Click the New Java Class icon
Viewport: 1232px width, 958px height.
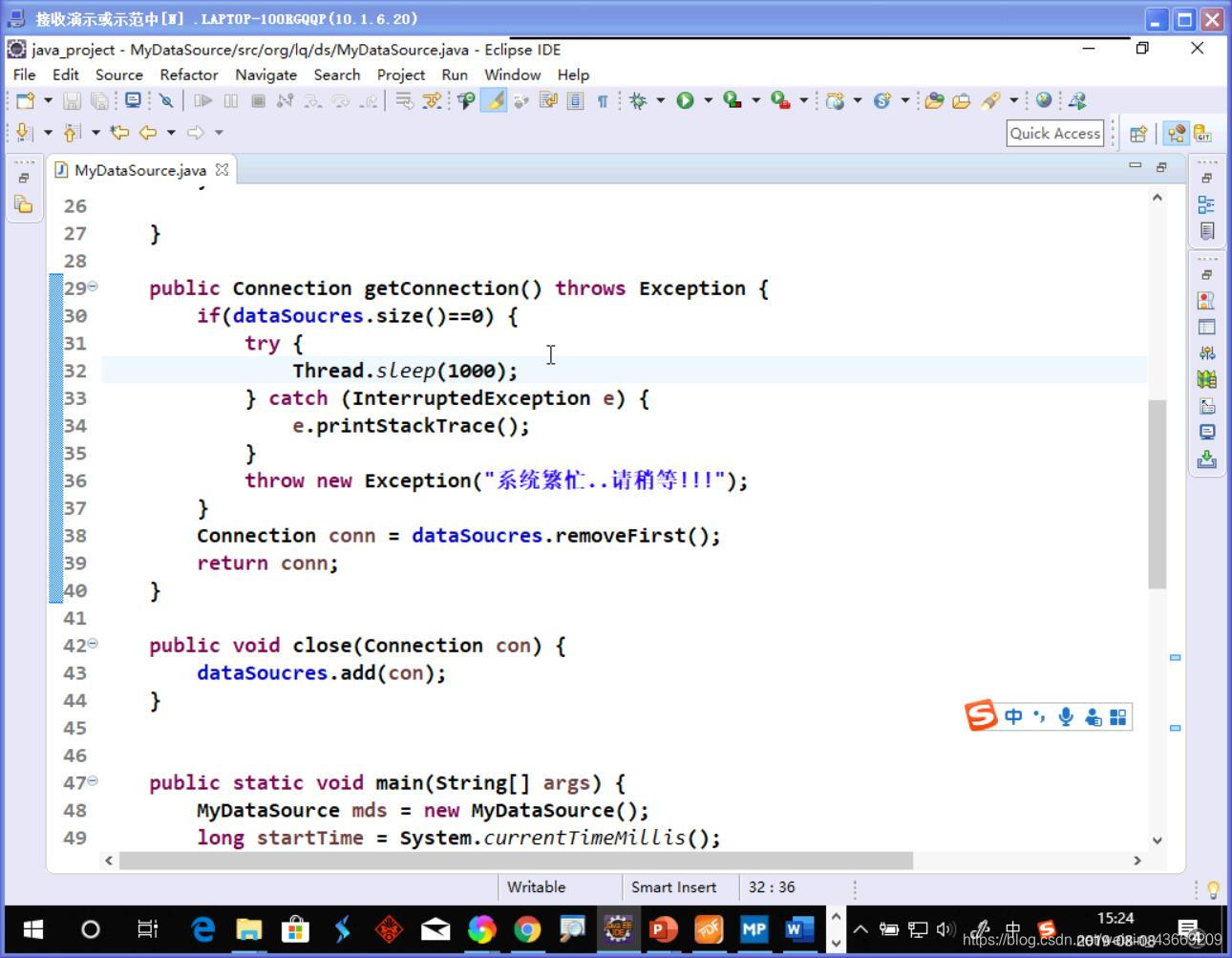[x=882, y=100]
